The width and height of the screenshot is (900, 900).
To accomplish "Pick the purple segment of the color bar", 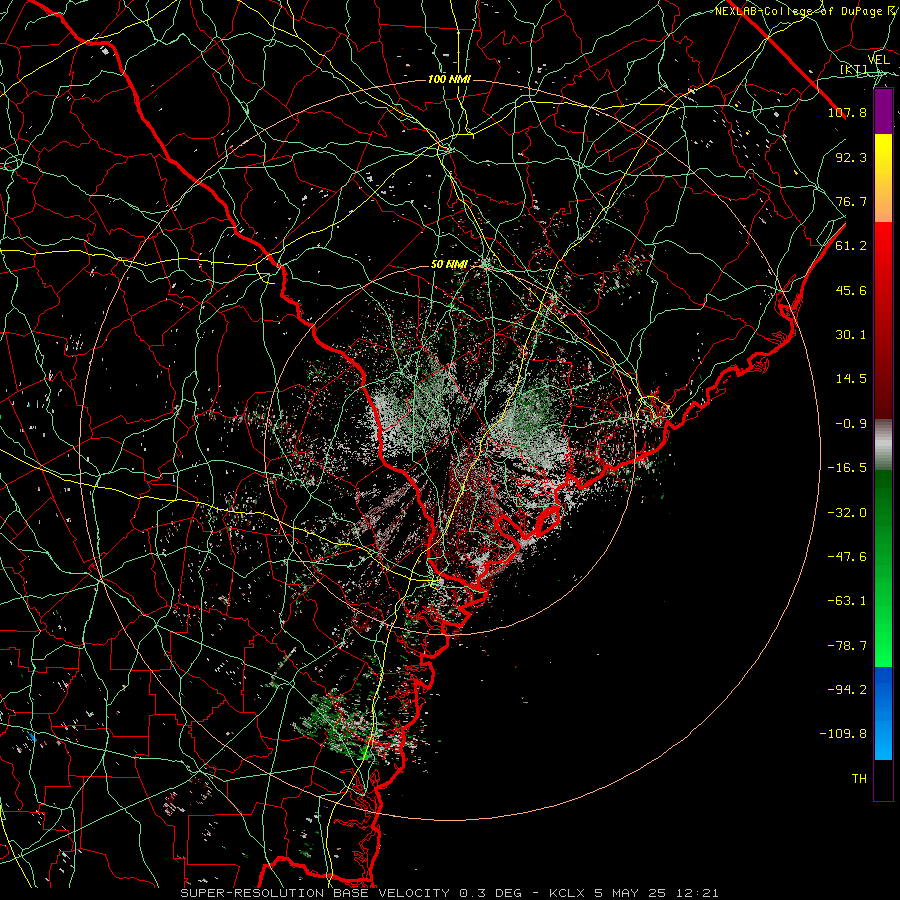I will point(883,112).
